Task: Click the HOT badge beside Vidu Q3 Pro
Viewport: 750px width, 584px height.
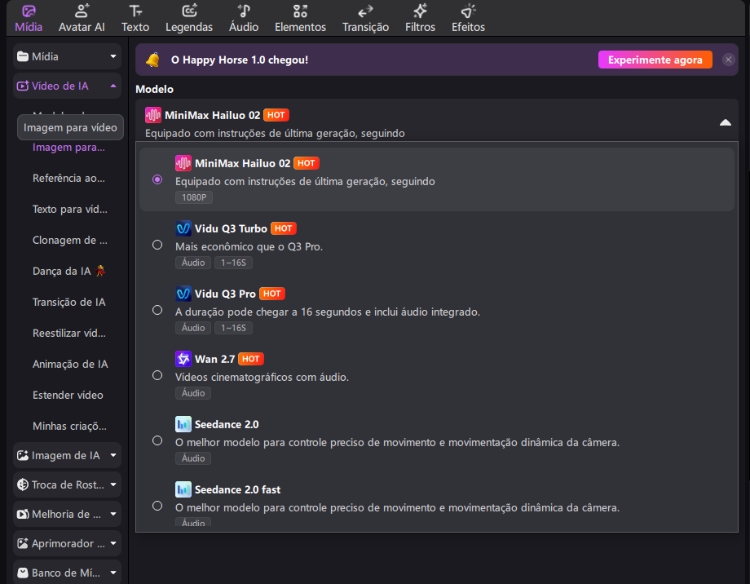Action: 272,294
